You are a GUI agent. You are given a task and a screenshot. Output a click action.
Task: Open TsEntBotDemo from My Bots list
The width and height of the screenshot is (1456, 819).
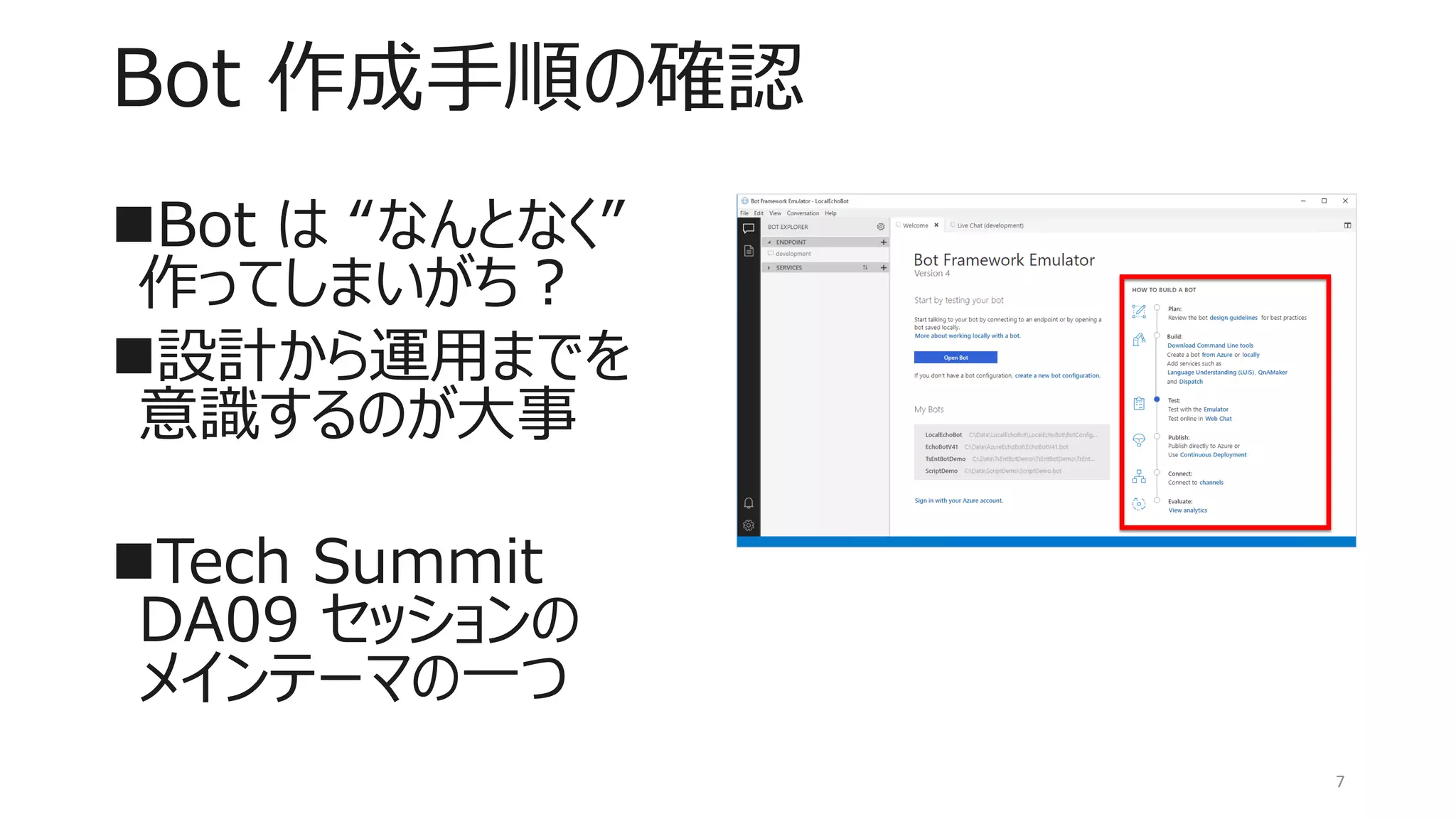[x=1011, y=459]
